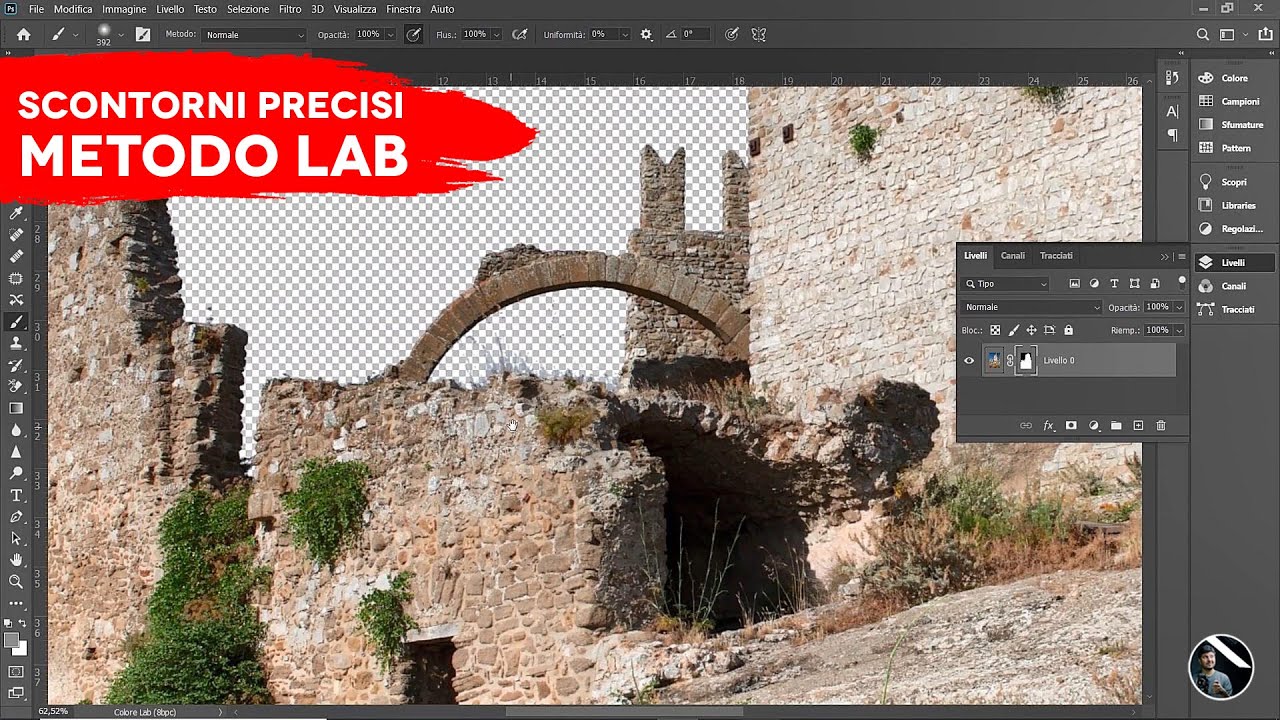Click the Home button in options bar
Image resolution: width=1280 pixels, height=720 pixels.
[23, 34]
